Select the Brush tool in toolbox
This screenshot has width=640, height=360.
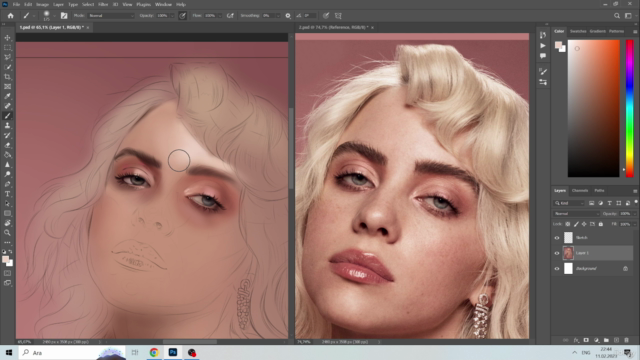(x=7, y=116)
